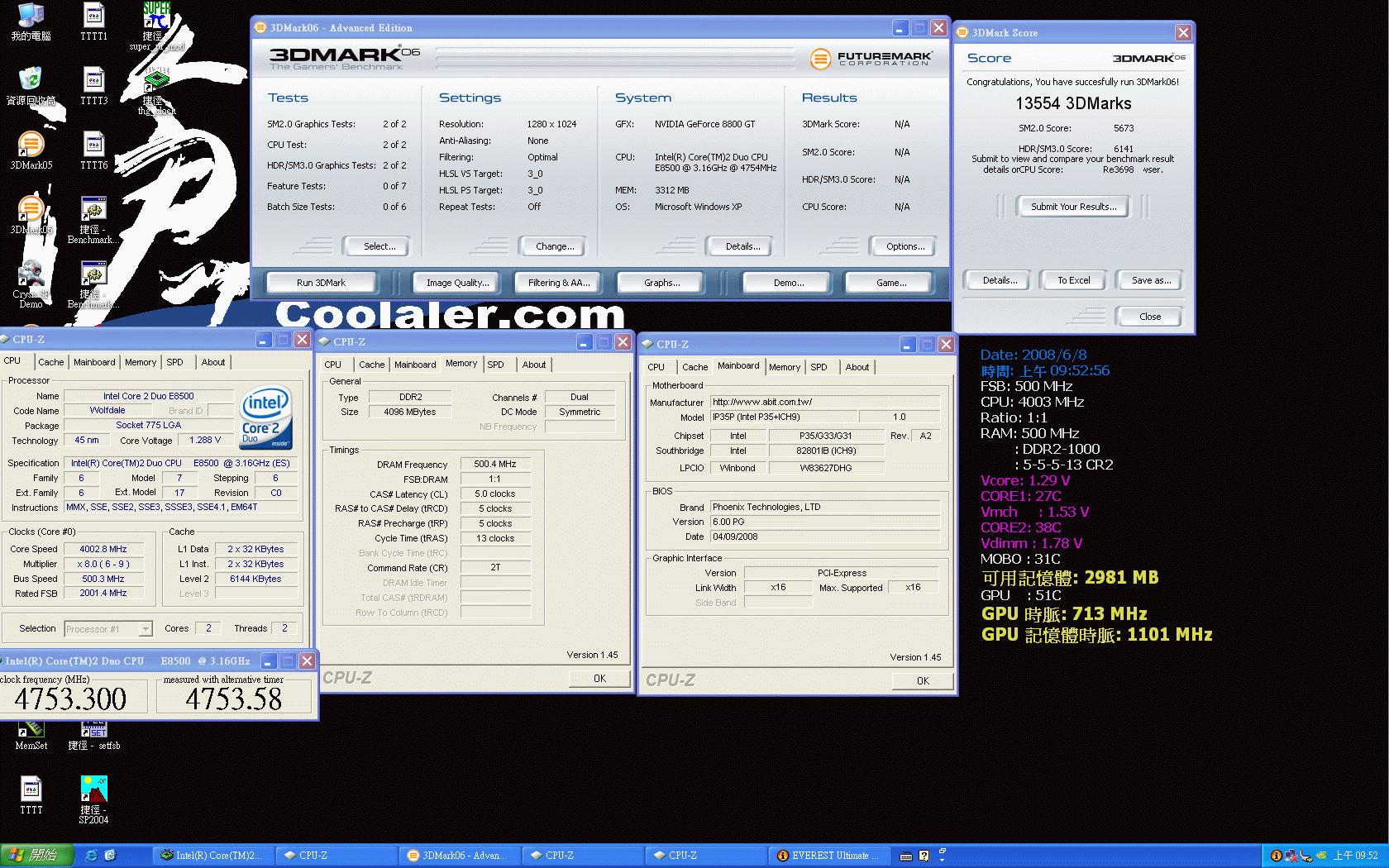
Task: Switch to Mainboard tab in left CPU-Z
Action: [94, 362]
